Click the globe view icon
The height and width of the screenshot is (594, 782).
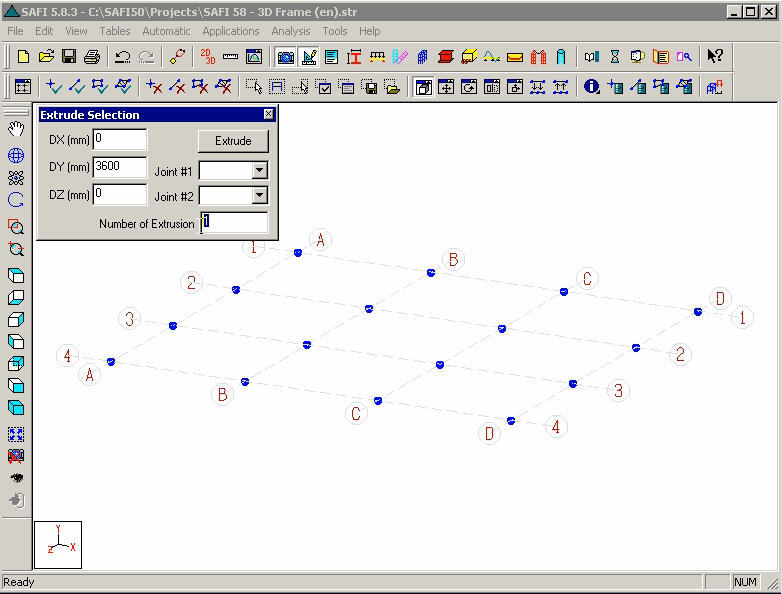pos(16,156)
